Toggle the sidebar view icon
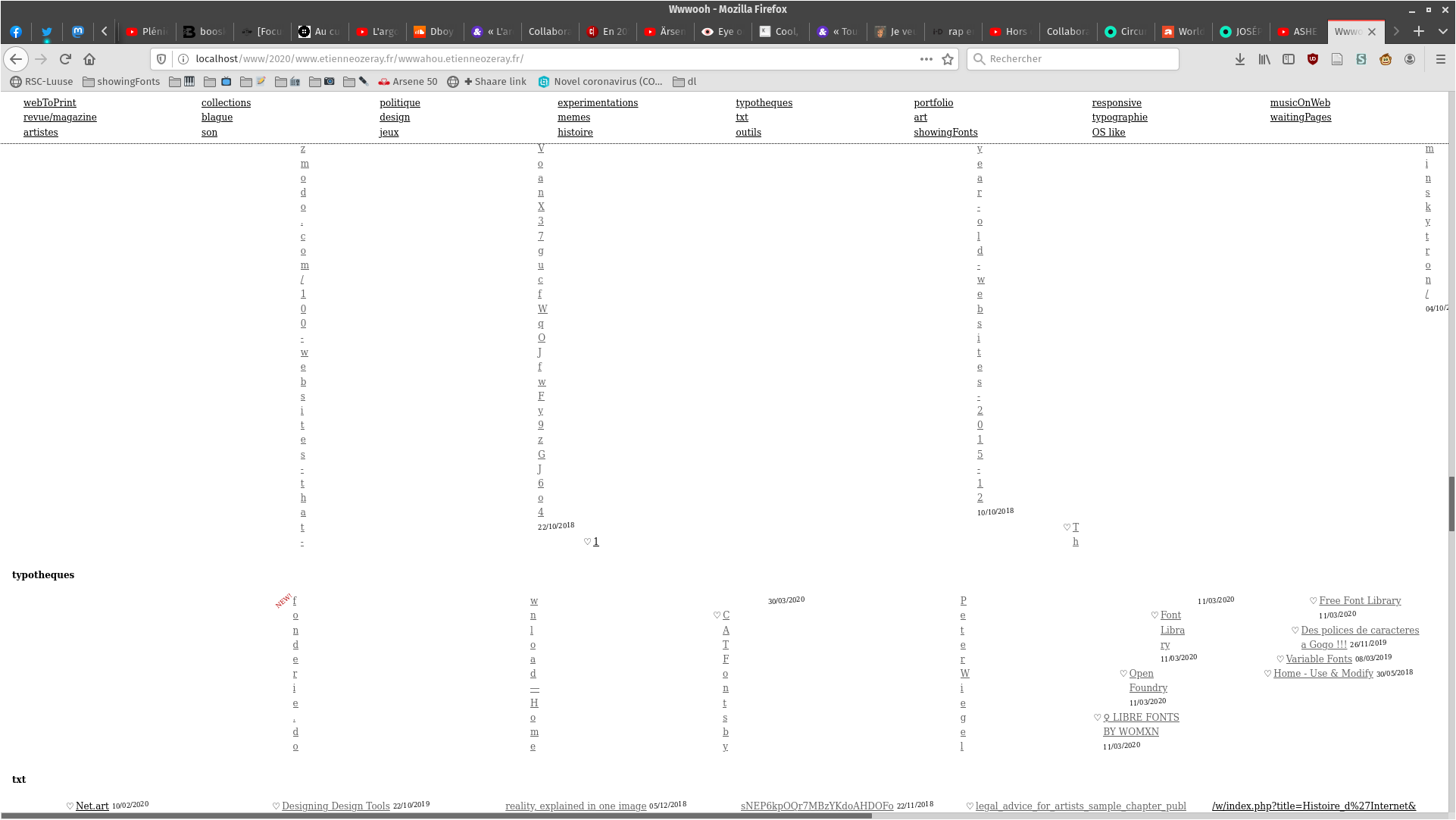This screenshot has height=820, width=1456. (x=1289, y=59)
